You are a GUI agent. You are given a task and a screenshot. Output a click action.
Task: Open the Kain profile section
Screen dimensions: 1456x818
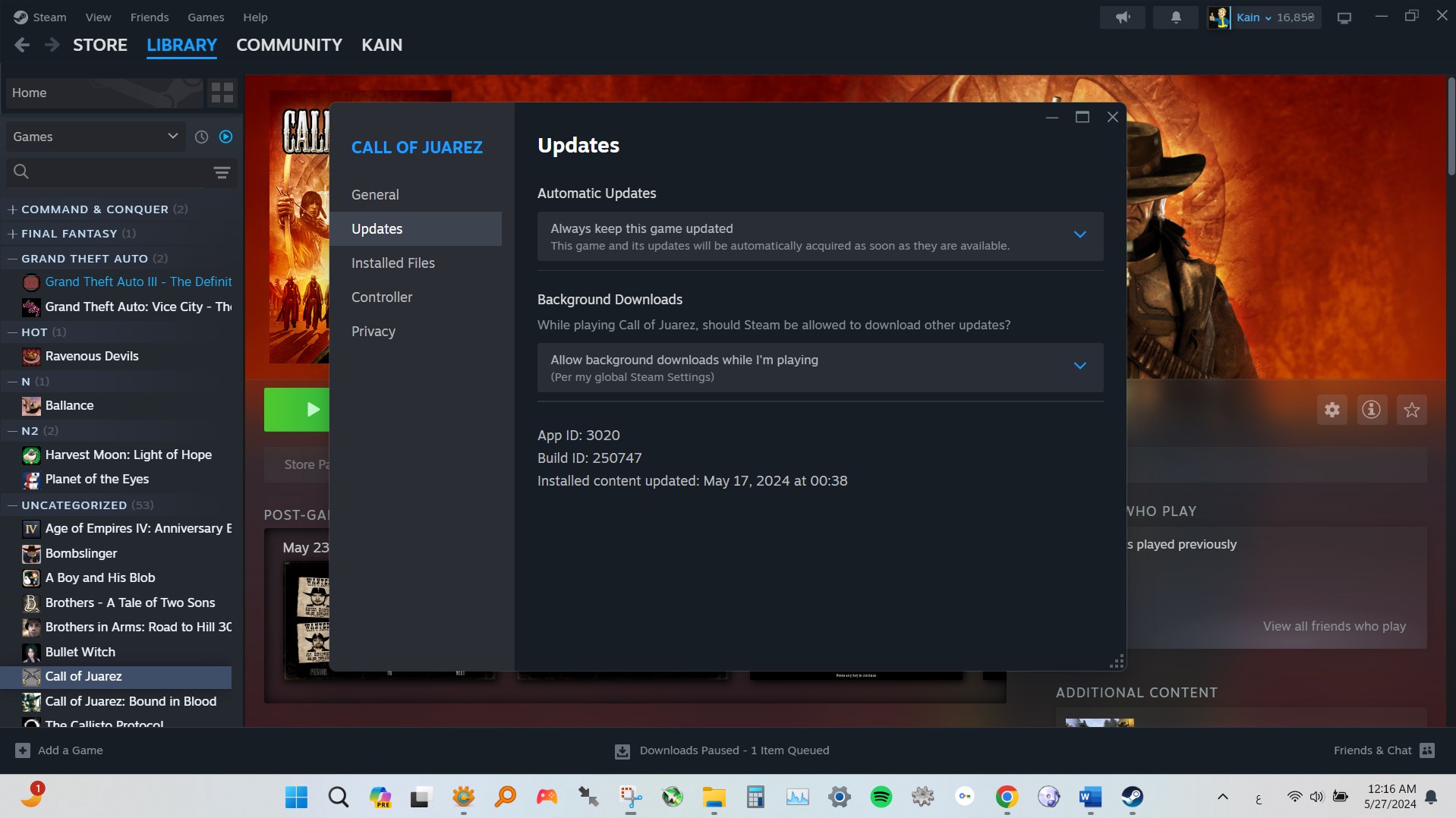coord(382,45)
